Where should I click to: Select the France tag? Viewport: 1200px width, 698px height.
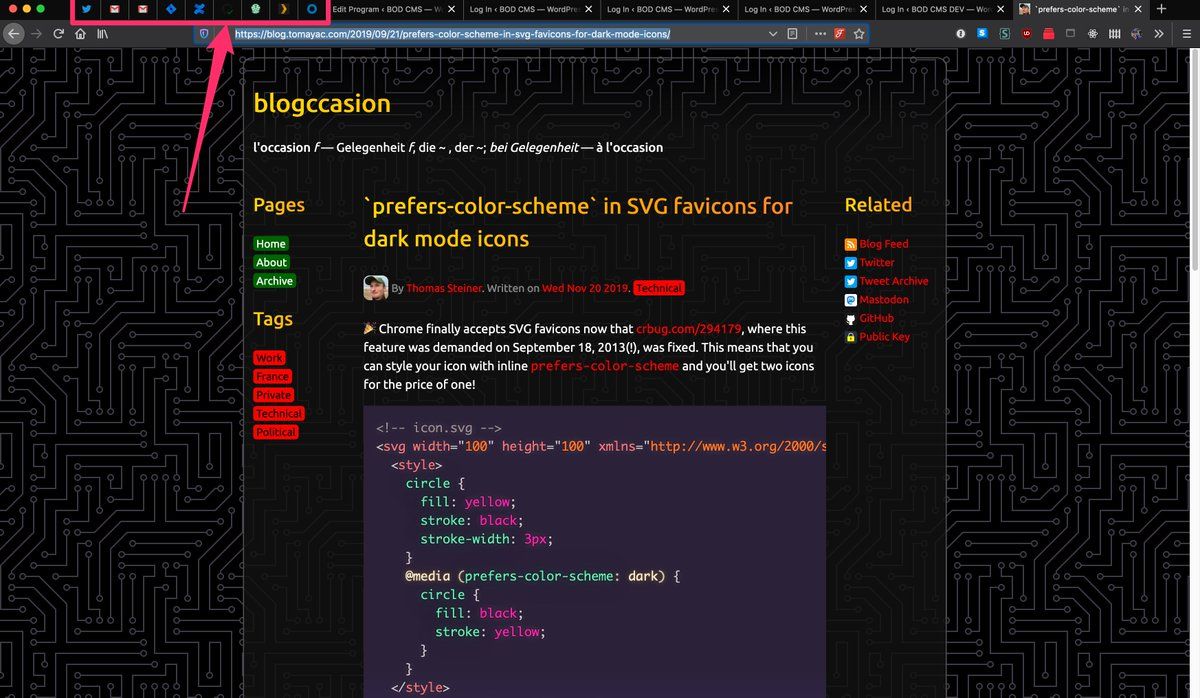[272, 376]
